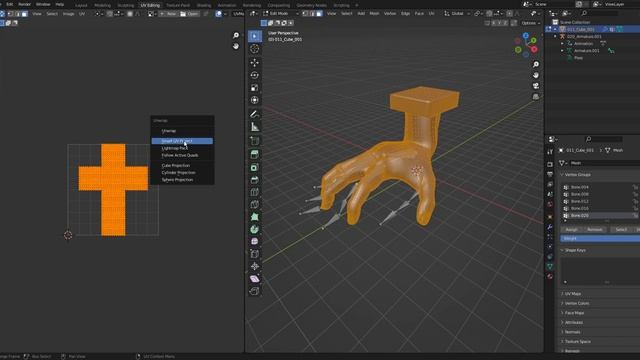Select the Inset Faces tool
The height and width of the screenshot is (360, 640).
(x=255, y=167)
